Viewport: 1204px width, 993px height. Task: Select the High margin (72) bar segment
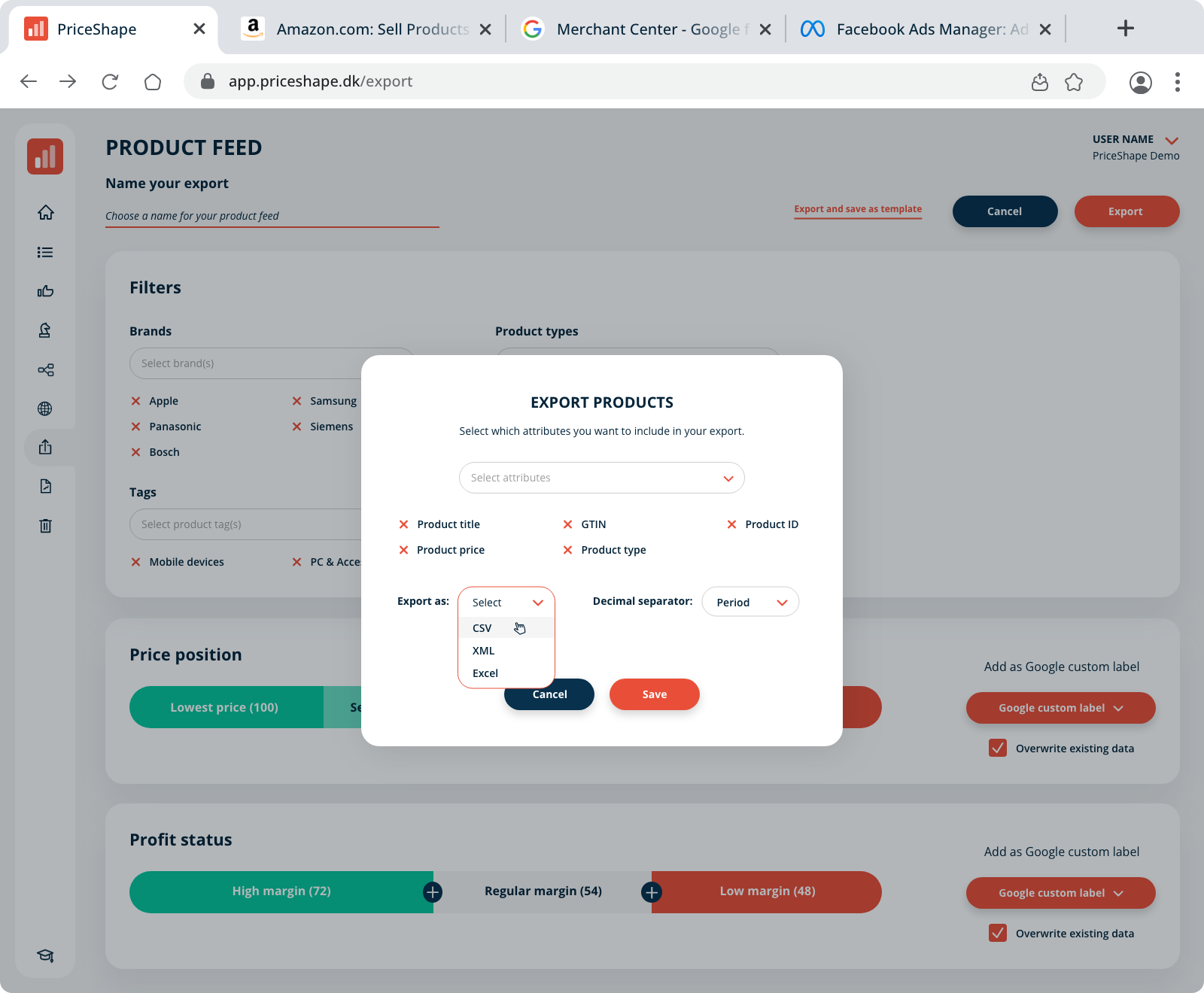tap(281, 891)
